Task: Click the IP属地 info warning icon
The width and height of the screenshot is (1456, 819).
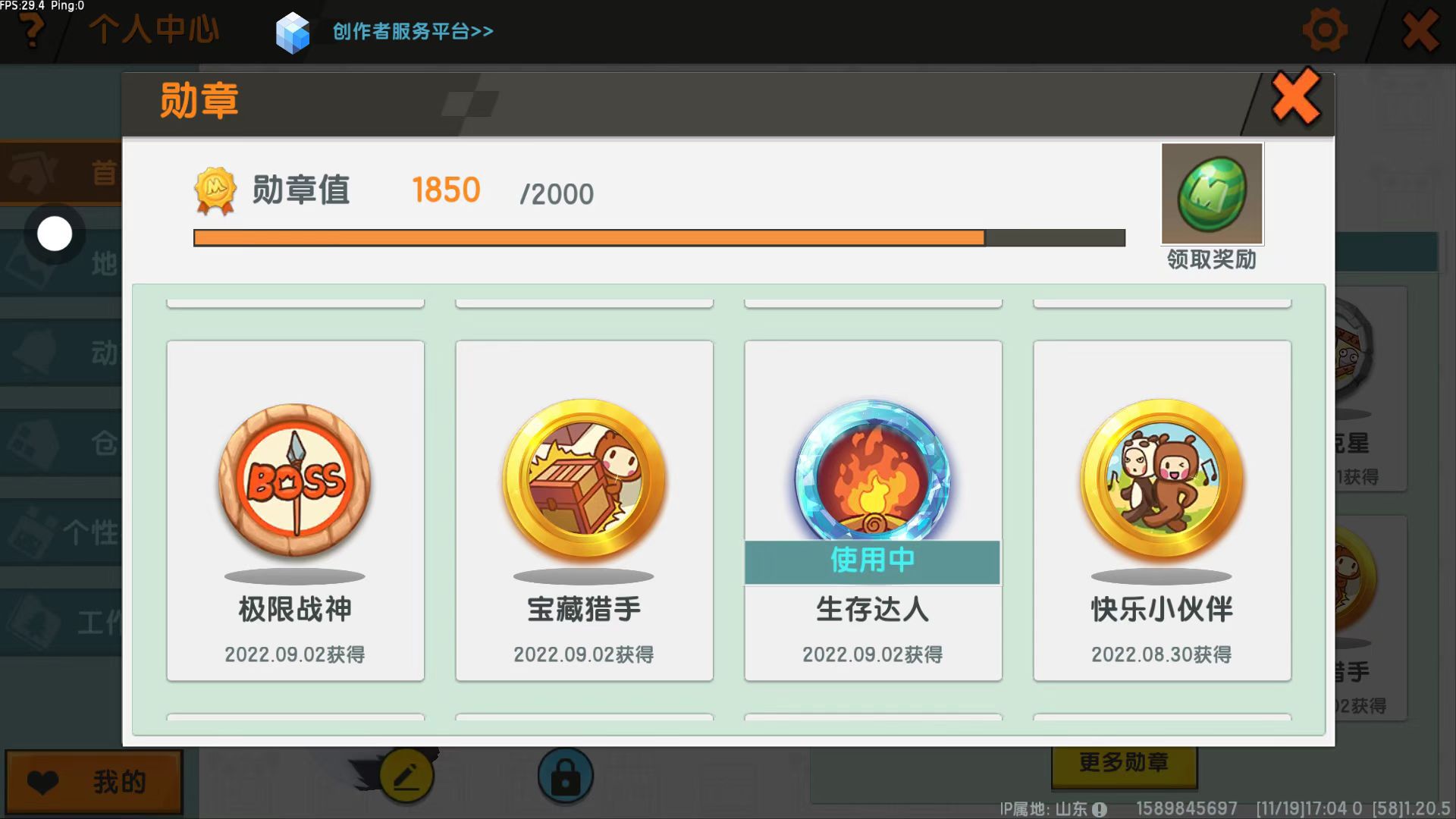Action: click(x=1100, y=809)
